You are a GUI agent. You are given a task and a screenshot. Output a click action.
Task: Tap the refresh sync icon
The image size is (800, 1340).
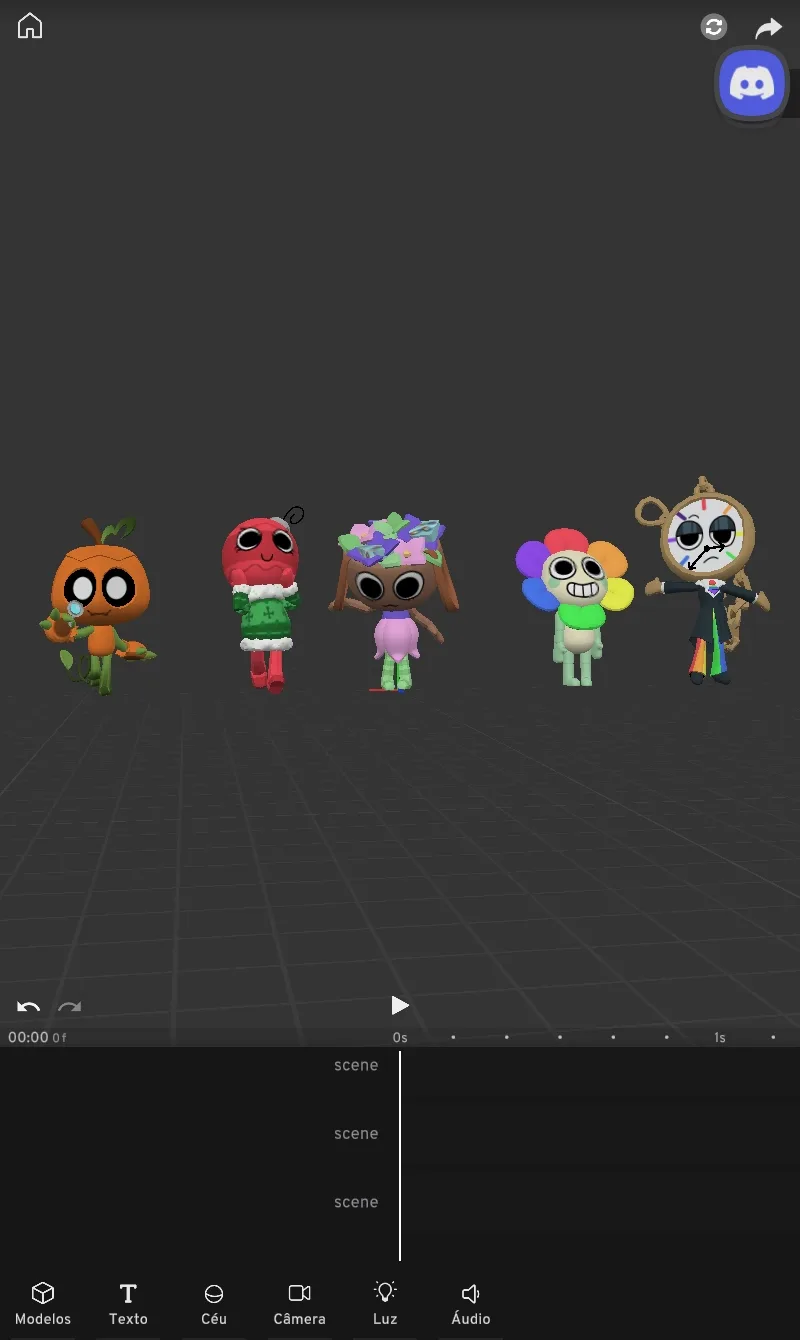coord(713,27)
